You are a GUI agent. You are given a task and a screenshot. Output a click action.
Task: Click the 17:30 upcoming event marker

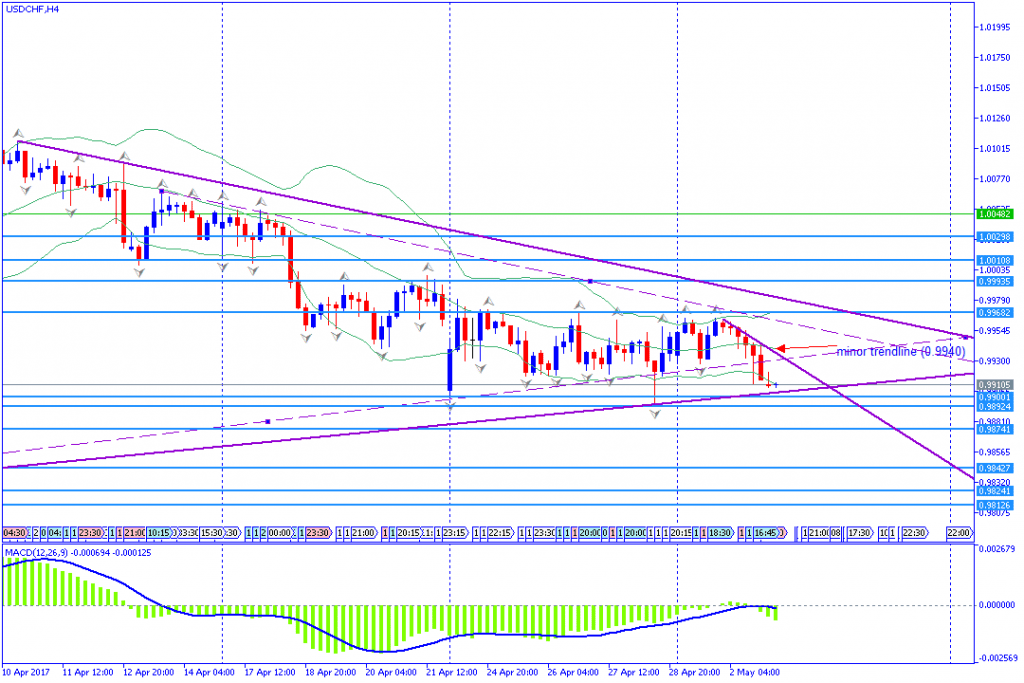click(x=860, y=533)
